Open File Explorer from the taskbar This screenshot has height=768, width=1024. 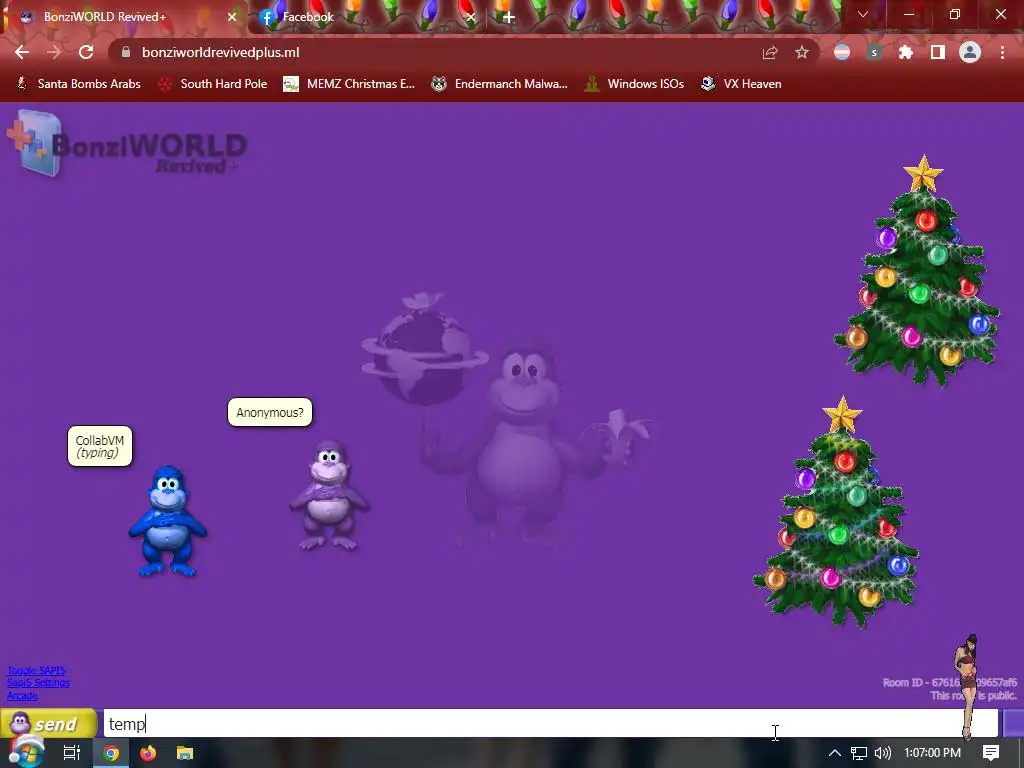pyautogui.click(x=185, y=753)
